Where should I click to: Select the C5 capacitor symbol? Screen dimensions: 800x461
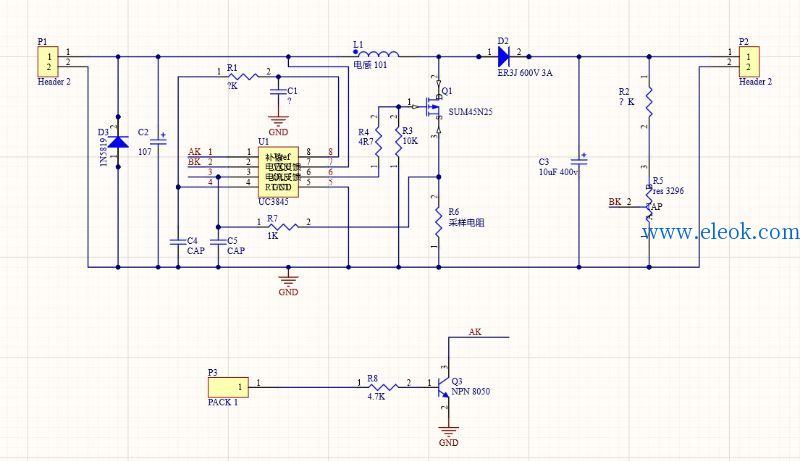[218, 242]
